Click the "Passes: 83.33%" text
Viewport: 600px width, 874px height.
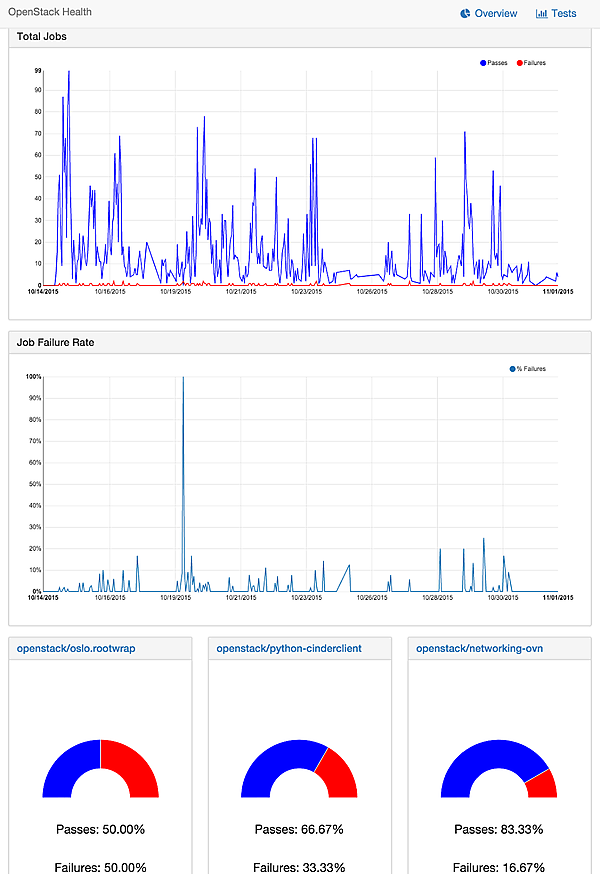[499, 829]
